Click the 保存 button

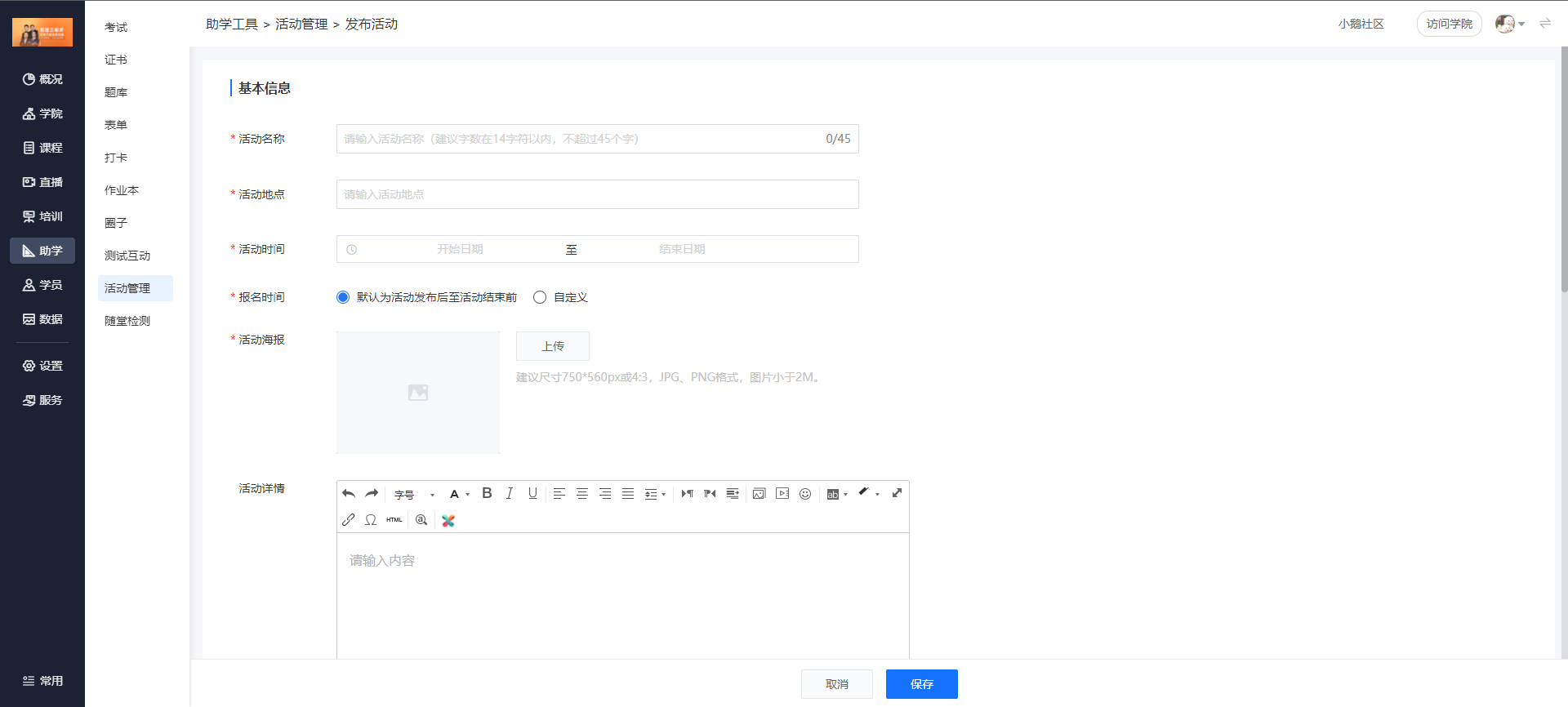pos(921,684)
